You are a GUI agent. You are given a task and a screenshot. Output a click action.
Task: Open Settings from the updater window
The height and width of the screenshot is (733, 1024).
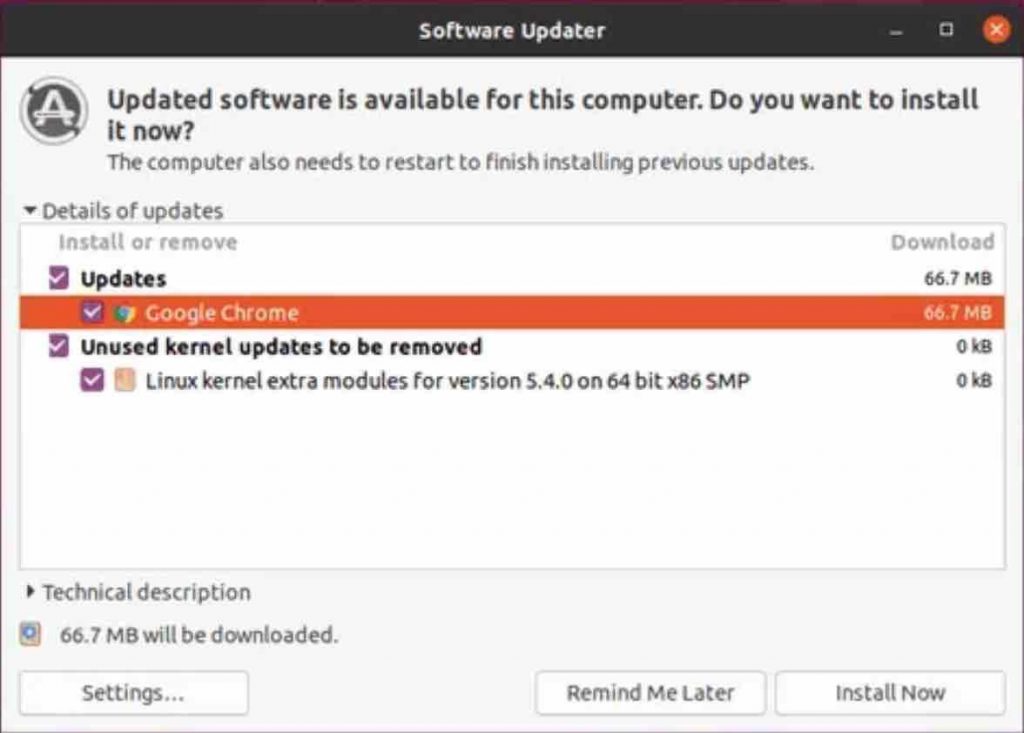(x=133, y=692)
